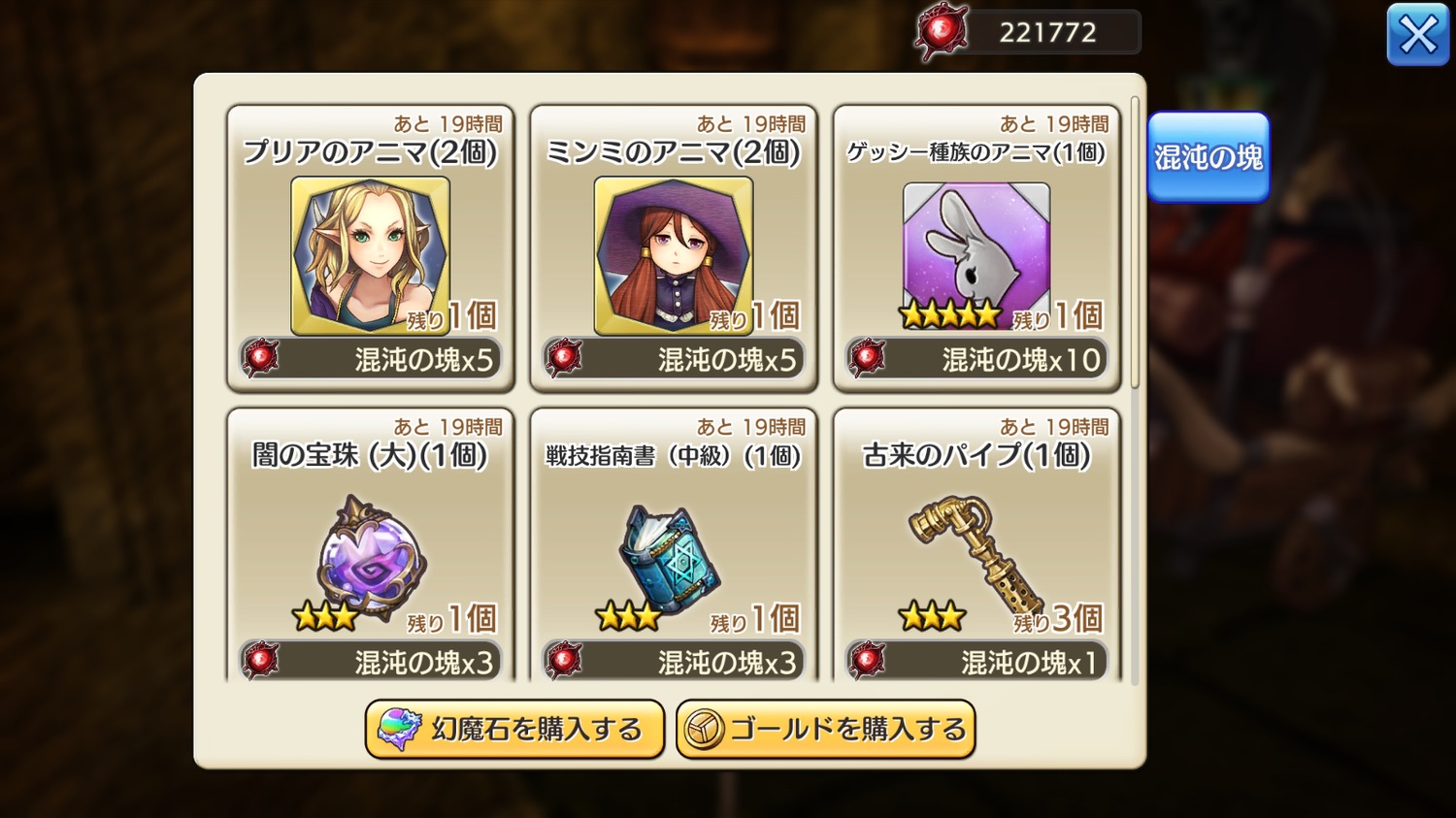The height and width of the screenshot is (818, 1456).
Task: Close the shop with the blue X button
Action: [x=1417, y=35]
